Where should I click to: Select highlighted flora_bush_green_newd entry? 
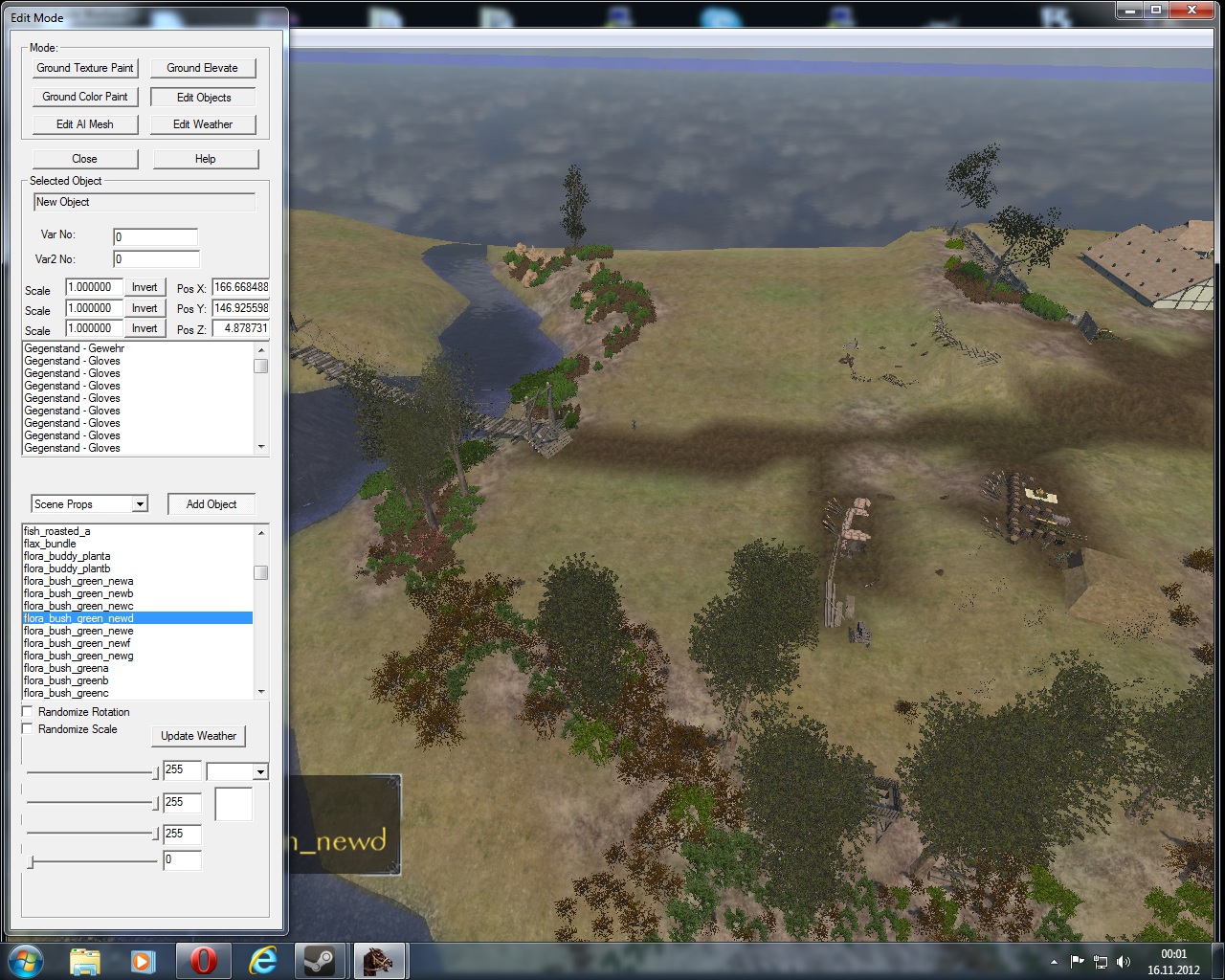pos(138,618)
